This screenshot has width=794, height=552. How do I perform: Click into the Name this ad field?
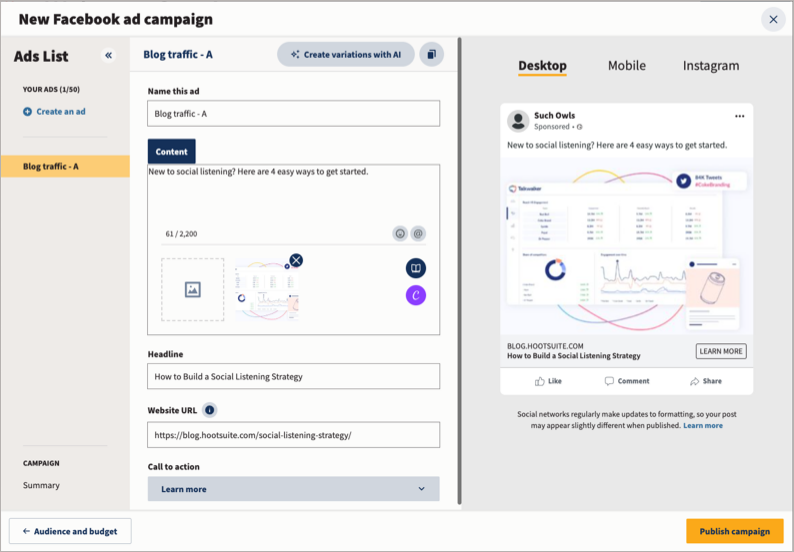(294, 113)
